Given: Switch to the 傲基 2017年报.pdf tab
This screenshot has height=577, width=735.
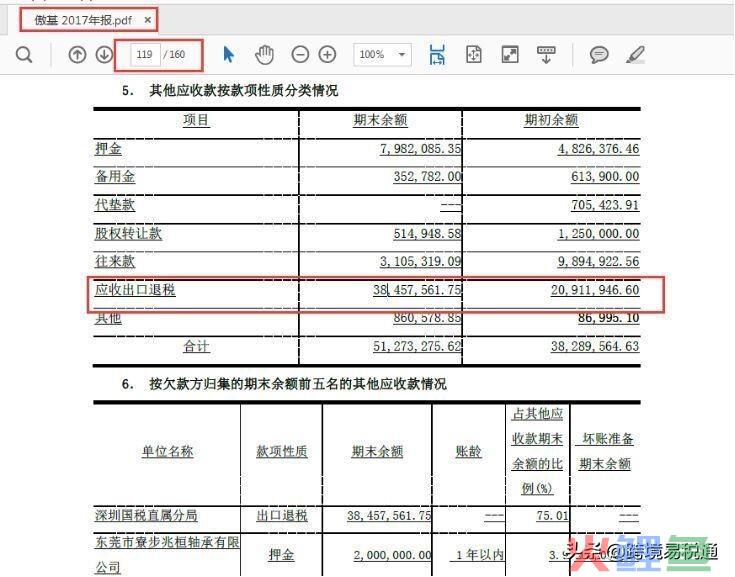Looking at the screenshot, I should pyautogui.click(x=83, y=20).
